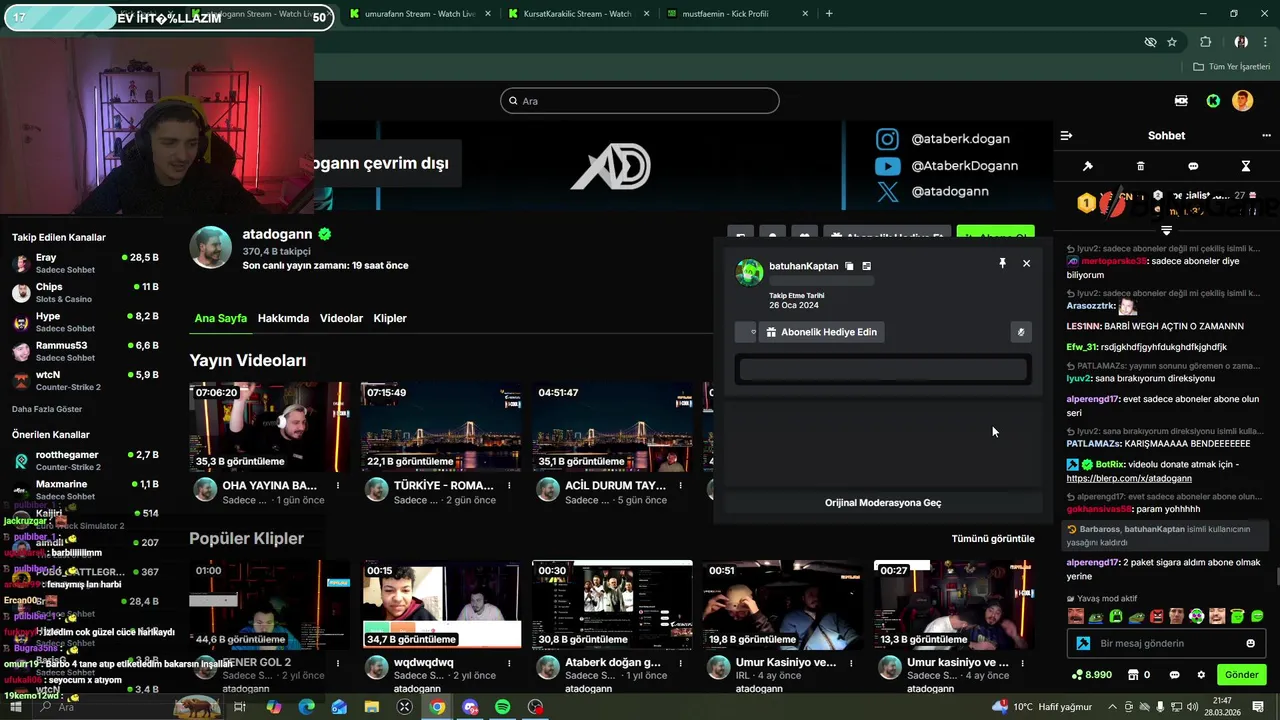Screen dimensions: 1280x720
Task: Open the wqdwqdwq clip thumbnail
Action: click(441, 604)
